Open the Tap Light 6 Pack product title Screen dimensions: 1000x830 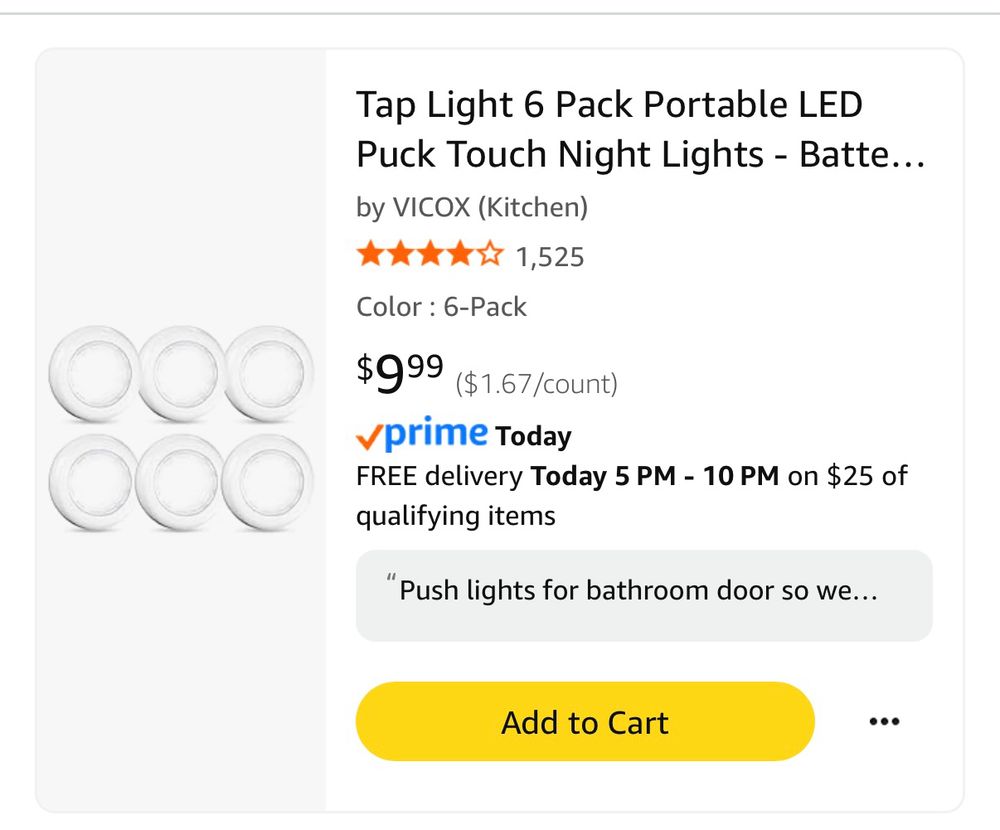click(x=640, y=130)
